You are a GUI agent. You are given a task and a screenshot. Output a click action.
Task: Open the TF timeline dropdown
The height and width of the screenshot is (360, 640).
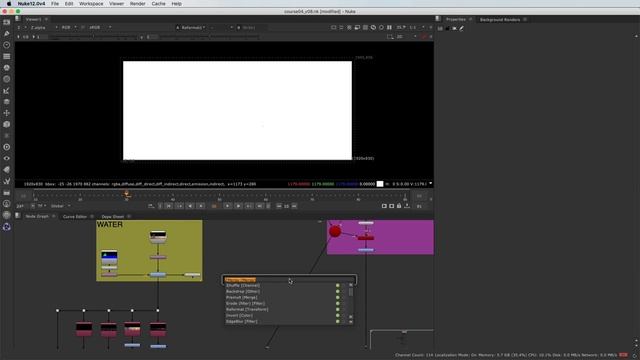click(x=42, y=206)
